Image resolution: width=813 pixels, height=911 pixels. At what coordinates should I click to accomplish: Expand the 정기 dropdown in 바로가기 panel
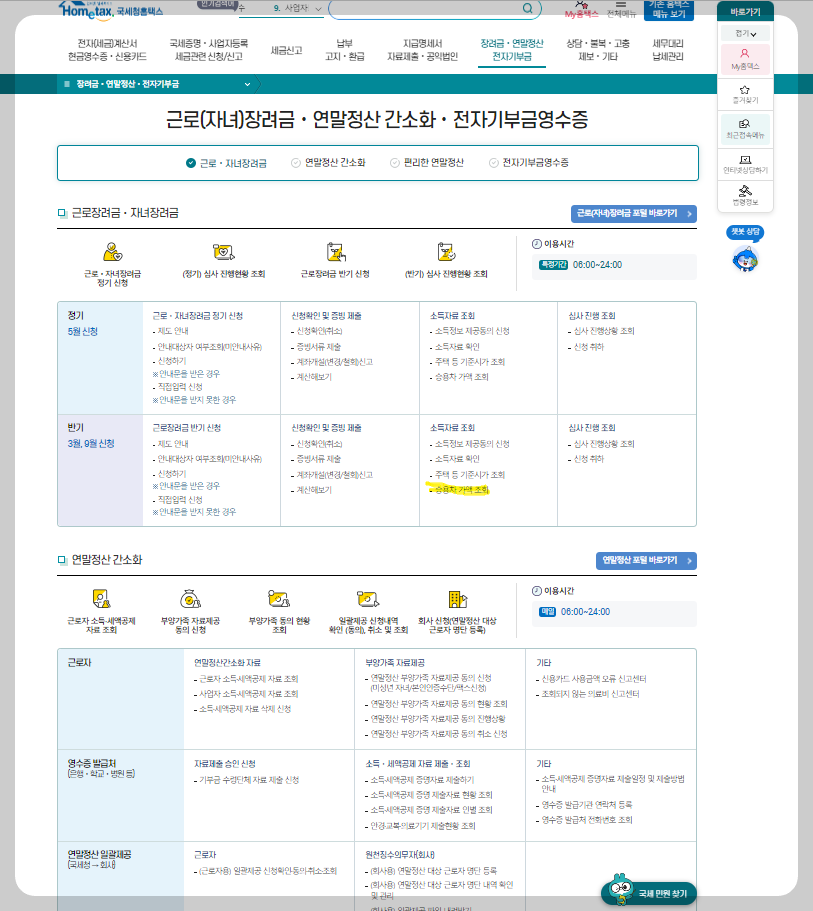(744, 32)
